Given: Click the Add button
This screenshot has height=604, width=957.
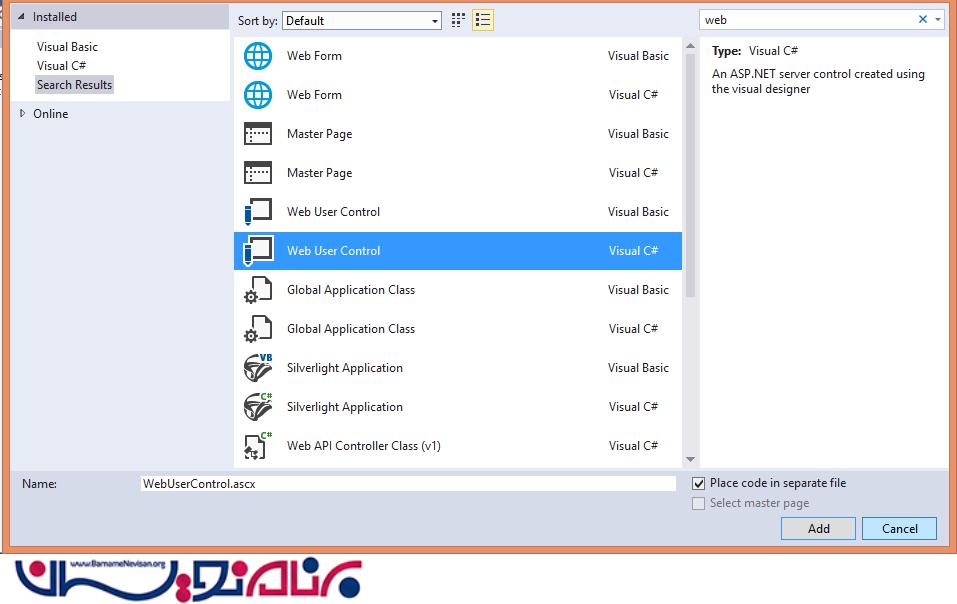Looking at the screenshot, I should point(818,528).
